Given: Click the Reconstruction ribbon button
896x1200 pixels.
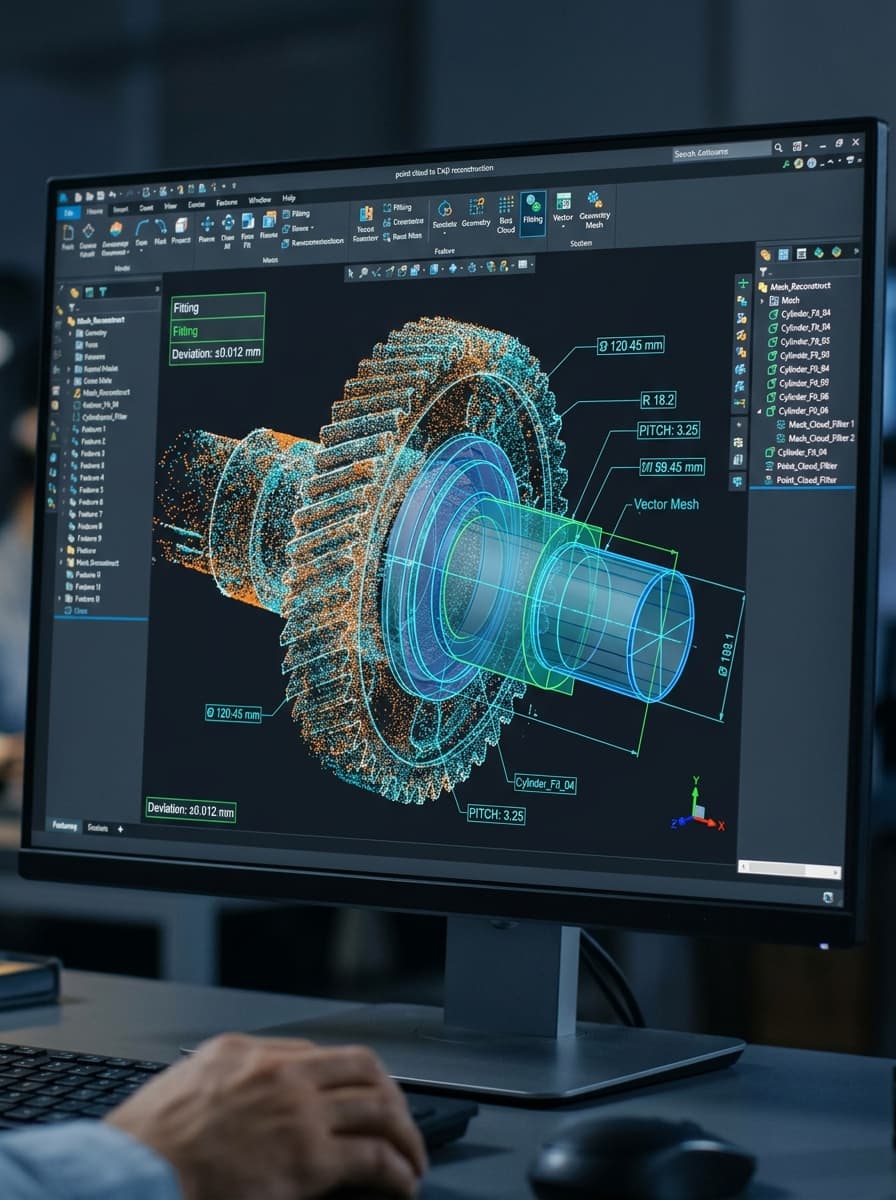Looking at the screenshot, I should click(x=313, y=241).
